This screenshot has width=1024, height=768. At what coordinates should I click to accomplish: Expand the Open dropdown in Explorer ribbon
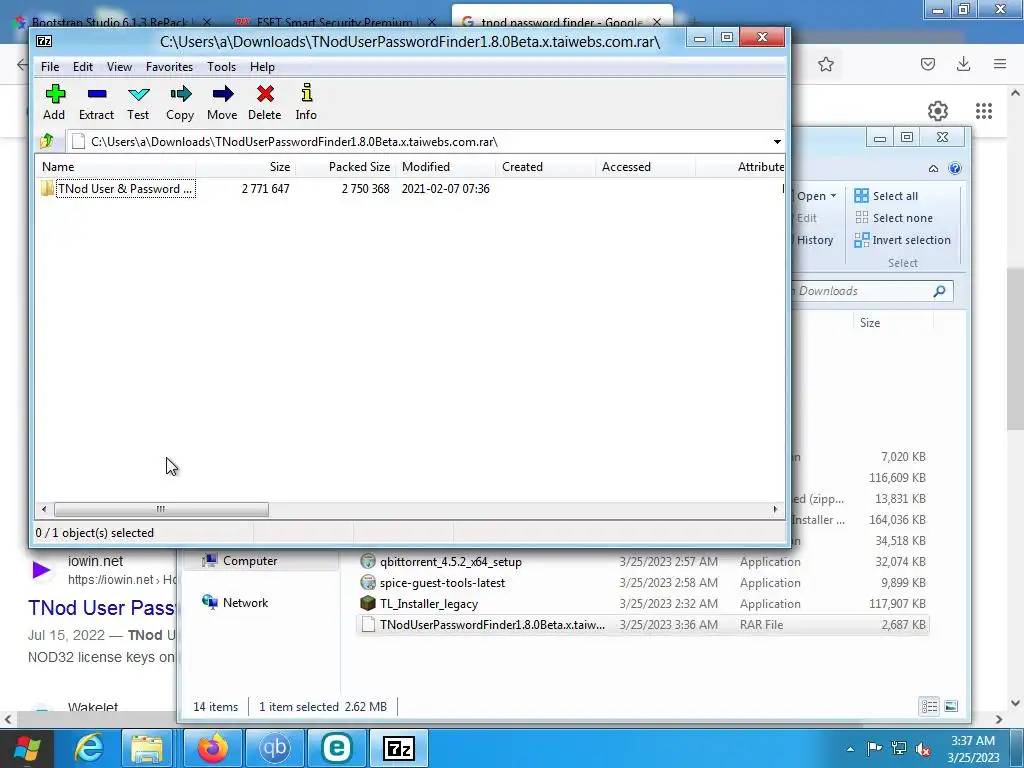click(833, 196)
